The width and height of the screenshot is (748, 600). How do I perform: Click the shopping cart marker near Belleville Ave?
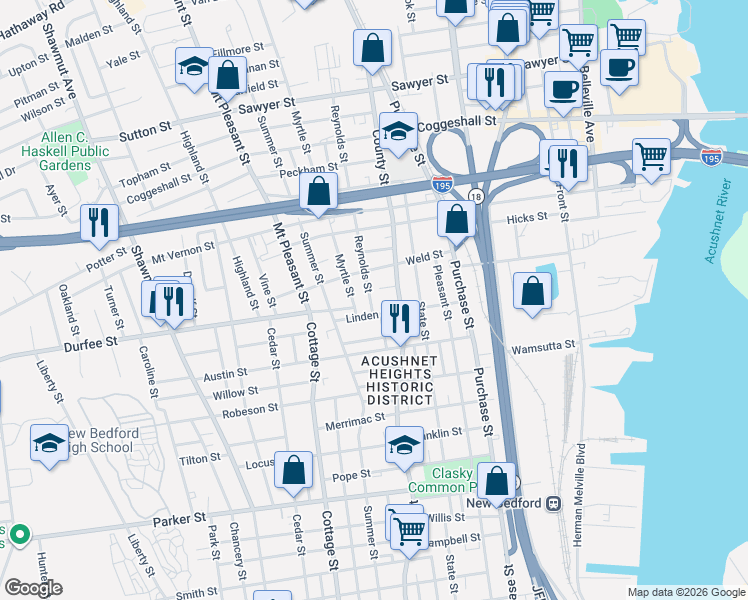[x=578, y=45]
